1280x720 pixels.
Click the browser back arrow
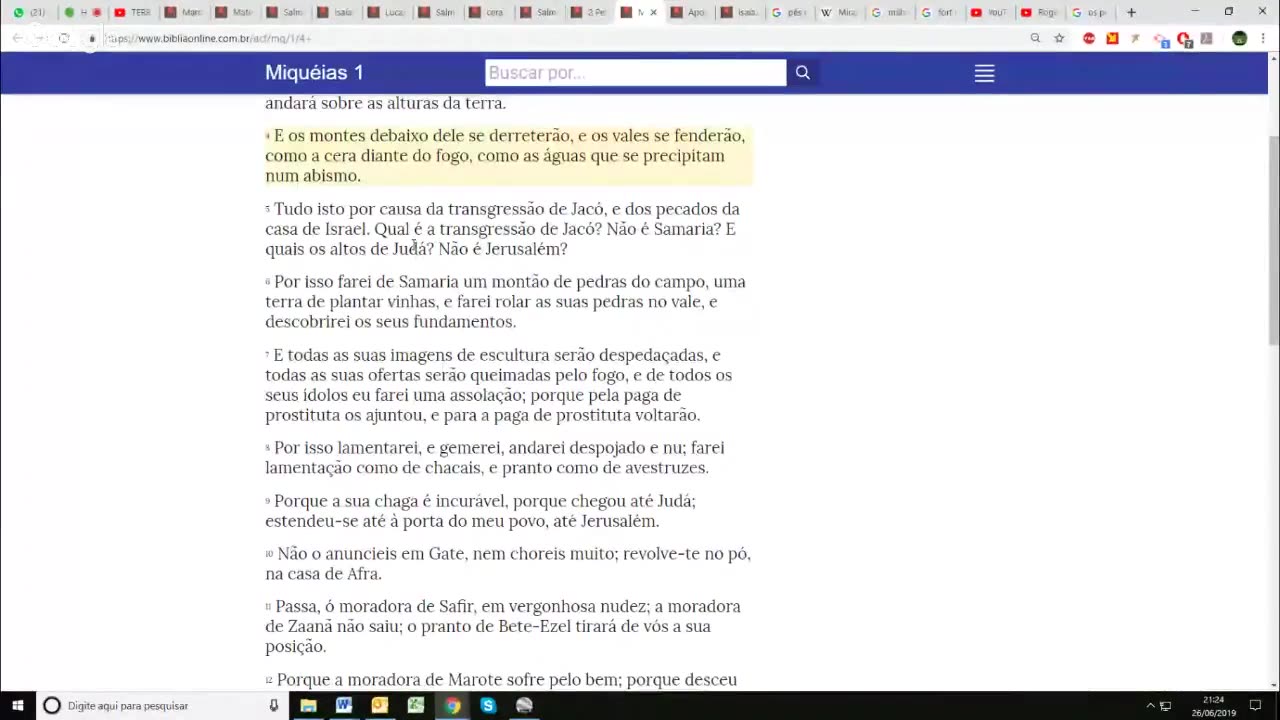click(x=17, y=38)
